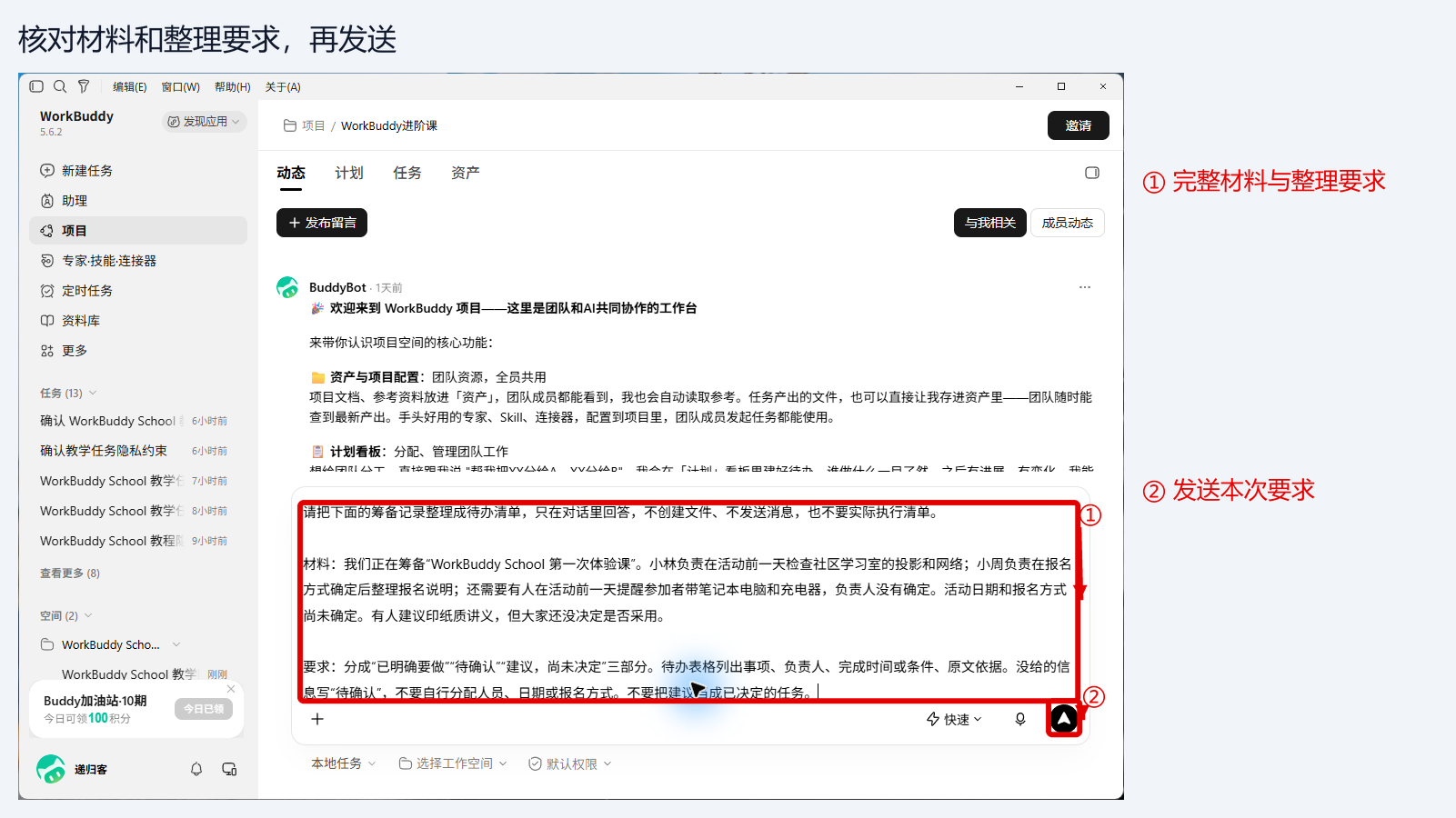
Task: Switch to the 计划 tab
Action: click(349, 173)
